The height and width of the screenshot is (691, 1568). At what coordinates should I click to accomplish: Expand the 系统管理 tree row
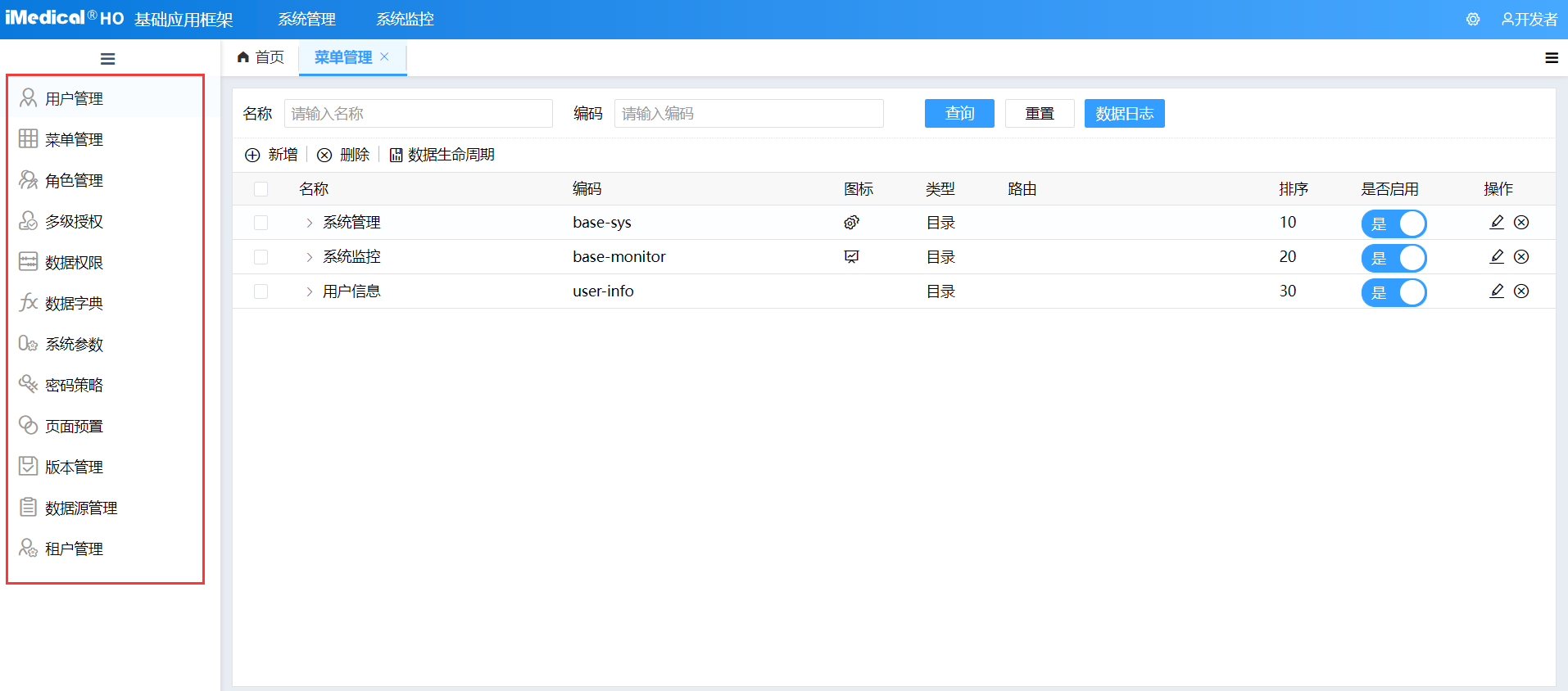click(309, 223)
